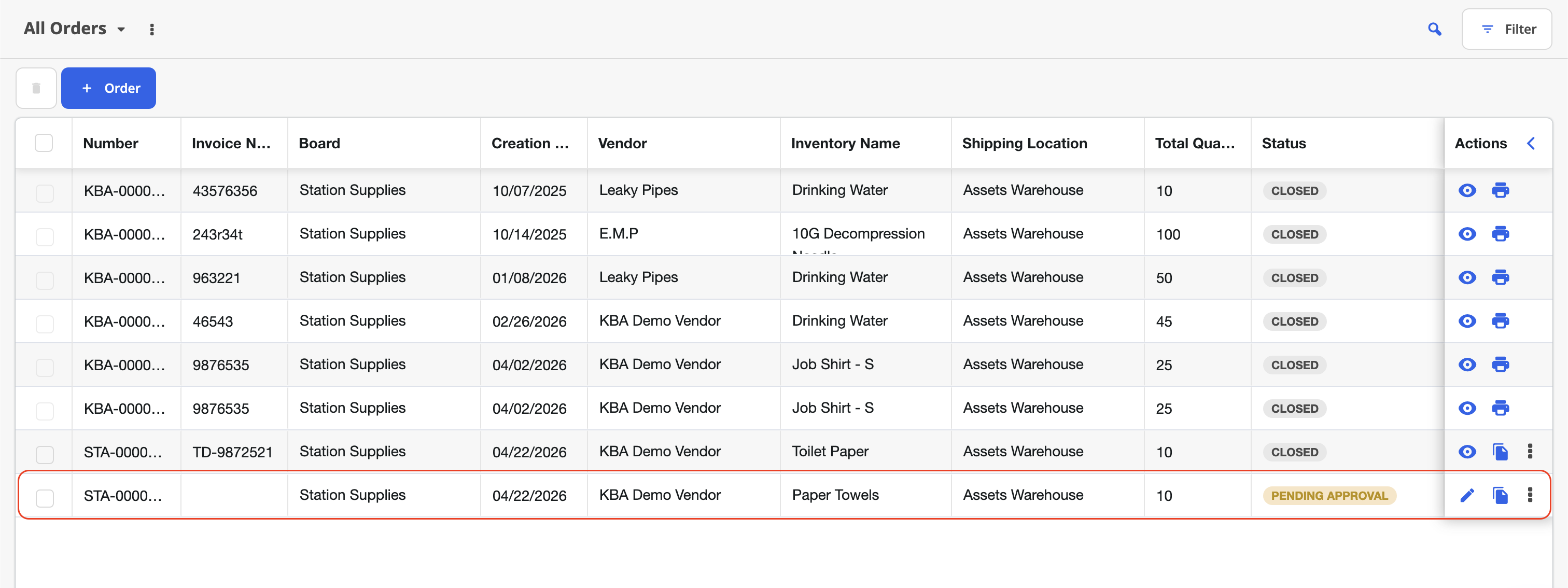Click the PENDING APPROVAL status badge
This screenshot has height=588, width=1568.
(x=1329, y=496)
